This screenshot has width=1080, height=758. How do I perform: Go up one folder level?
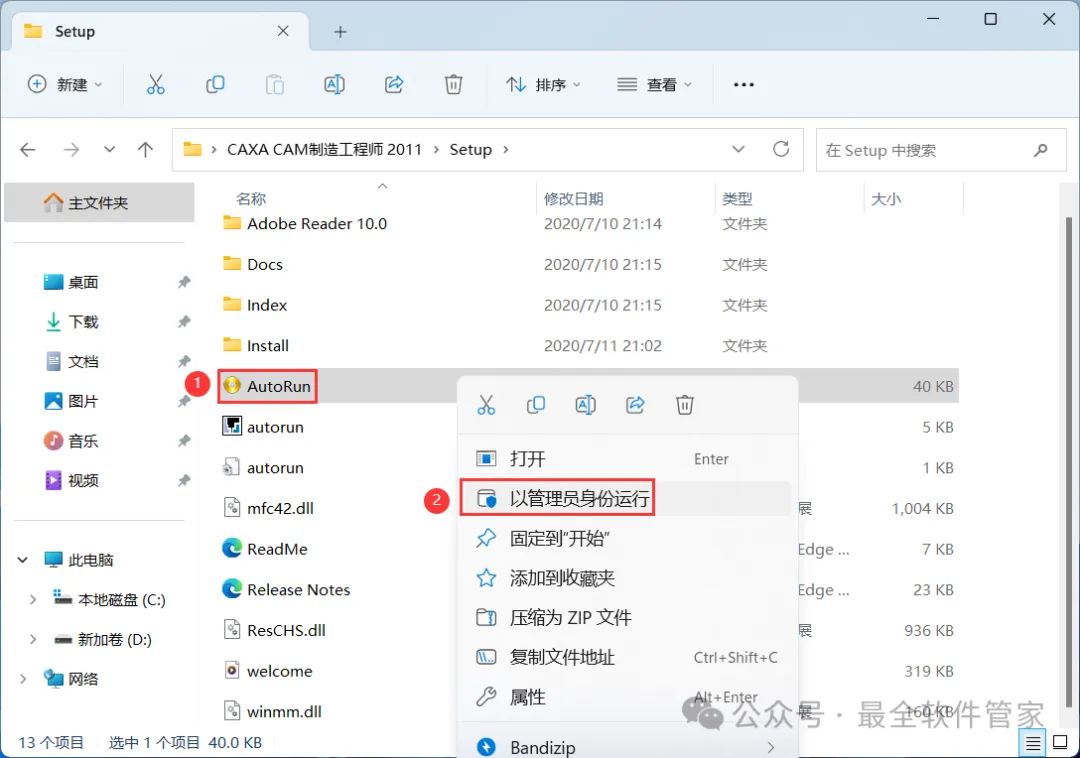click(145, 149)
